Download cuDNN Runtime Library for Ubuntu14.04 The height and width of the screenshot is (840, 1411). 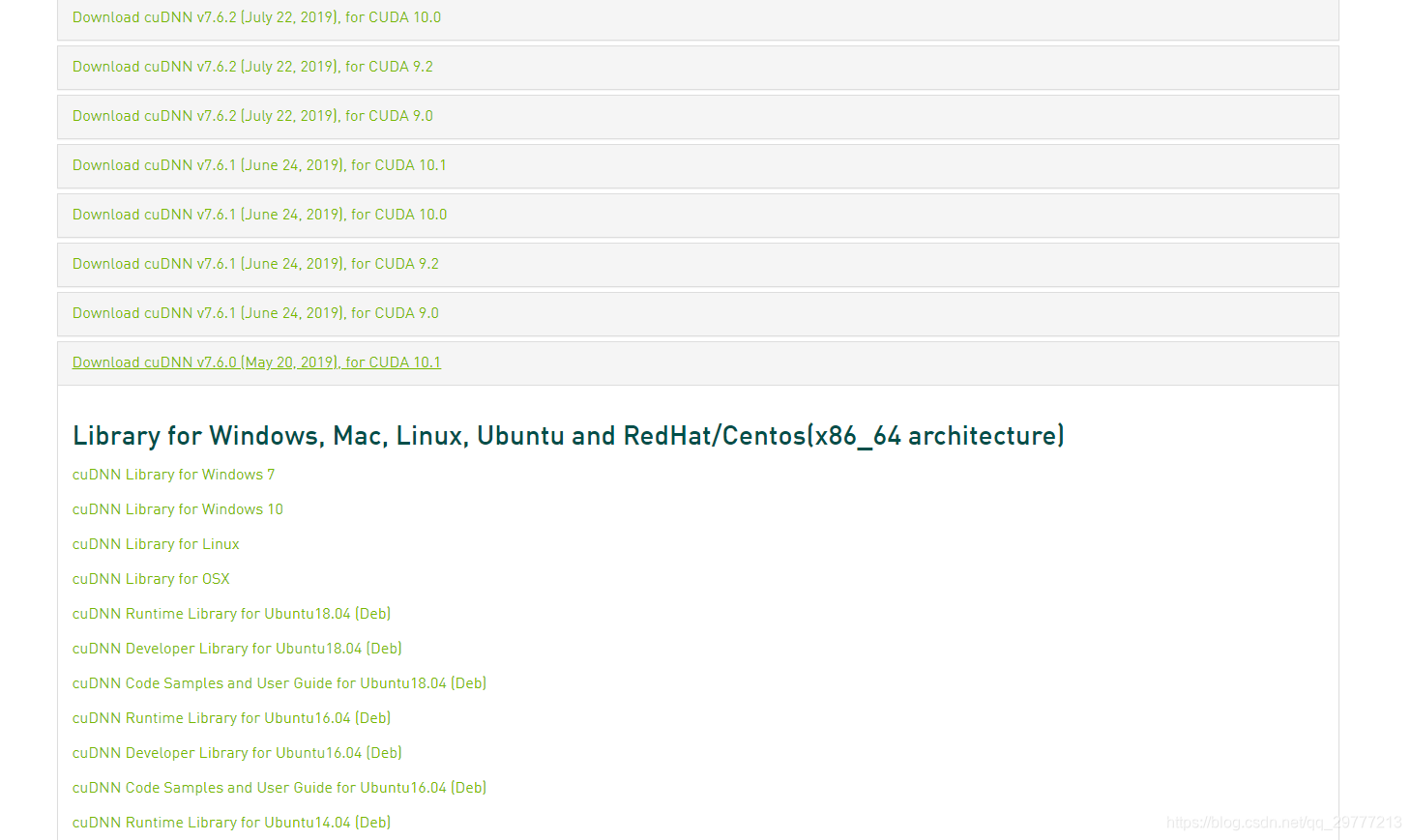tap(231, 823)
